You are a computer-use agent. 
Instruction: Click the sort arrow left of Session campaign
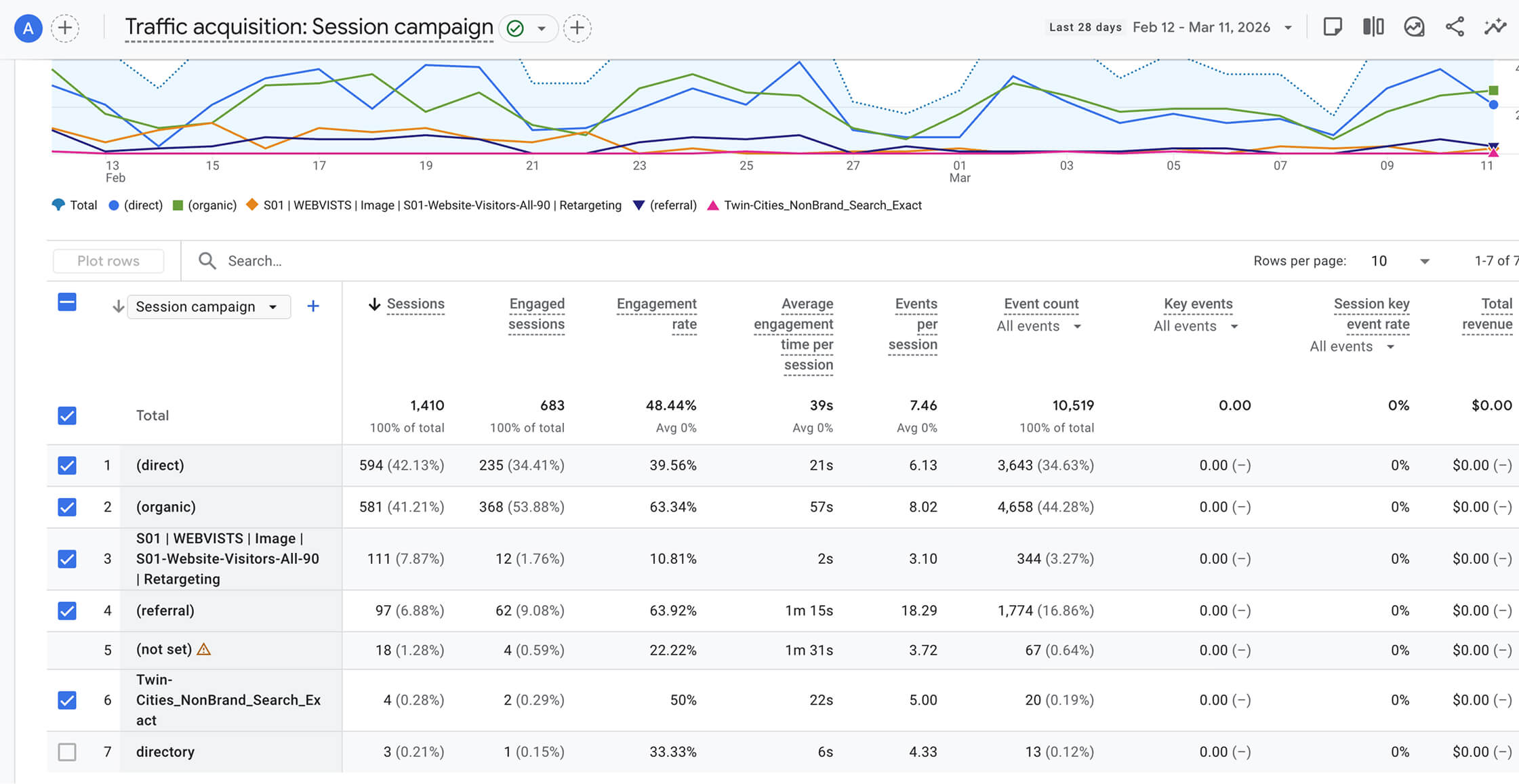click(118, 306)
